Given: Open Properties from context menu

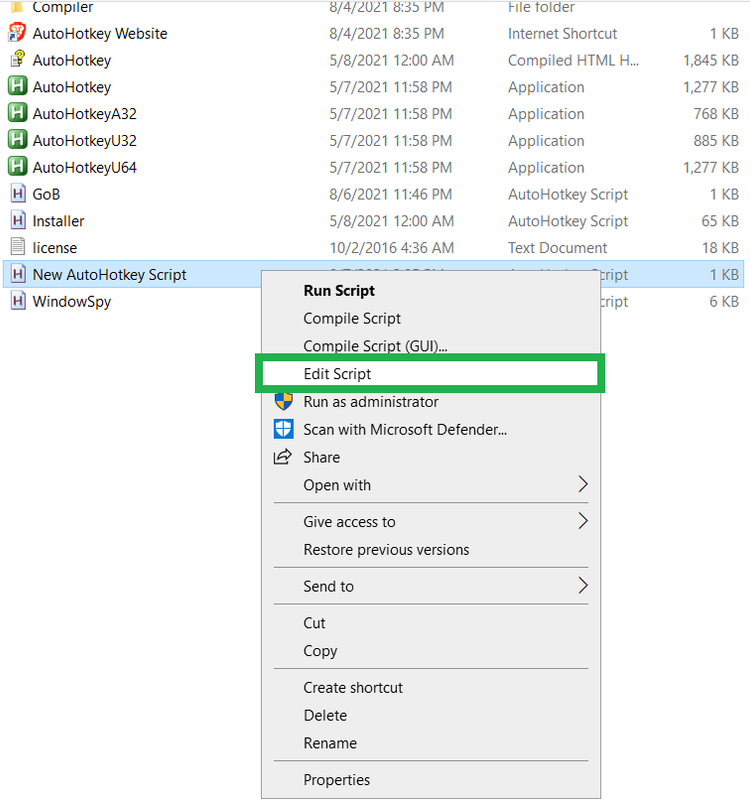Looking at the screenshot, I should [x=337, y=780].
